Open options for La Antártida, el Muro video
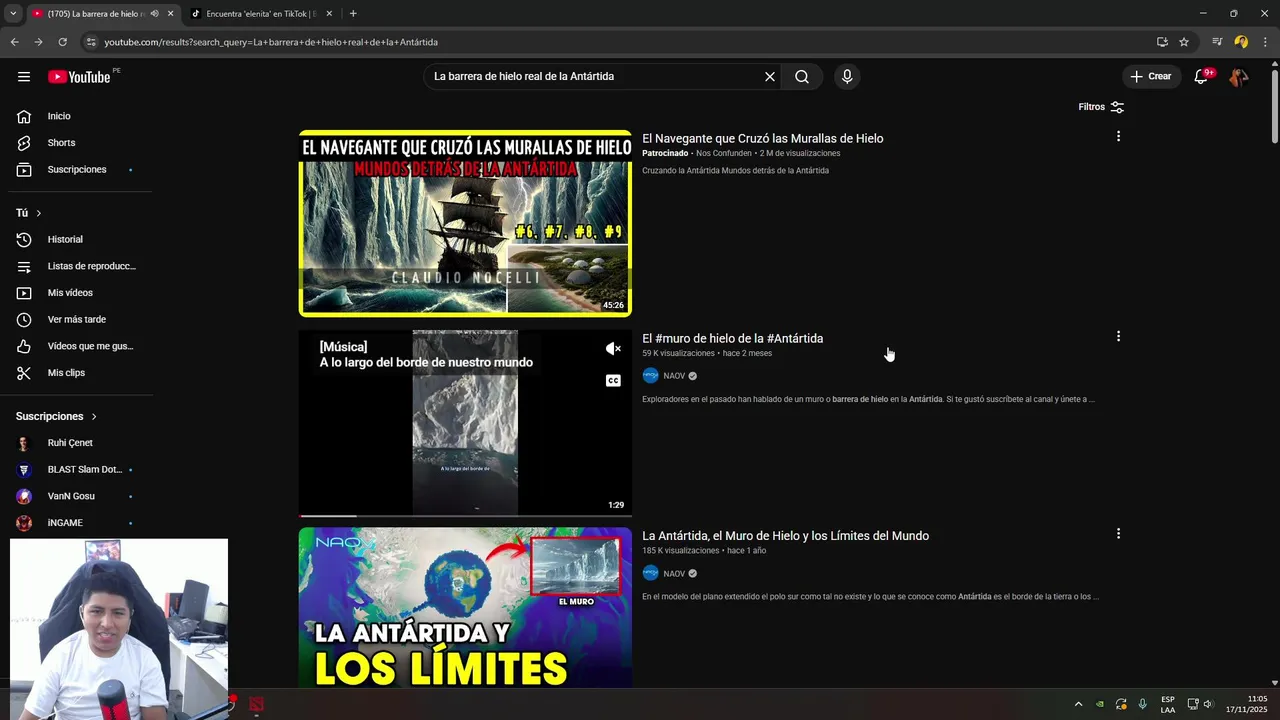1280x720 pixels. (x=1118, y=534)
